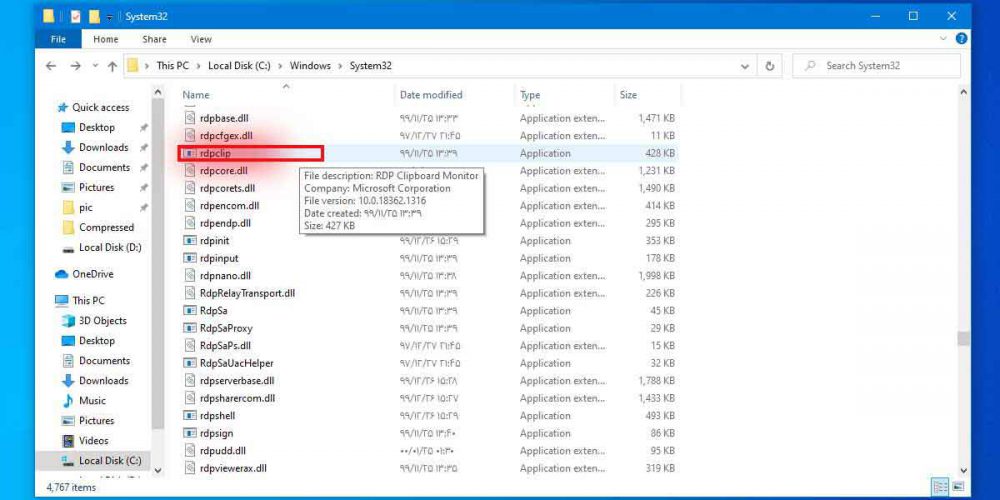1000x500 pixels.
Task: Open 3D Objects in navigation pane
Action: tap(102, 321)
